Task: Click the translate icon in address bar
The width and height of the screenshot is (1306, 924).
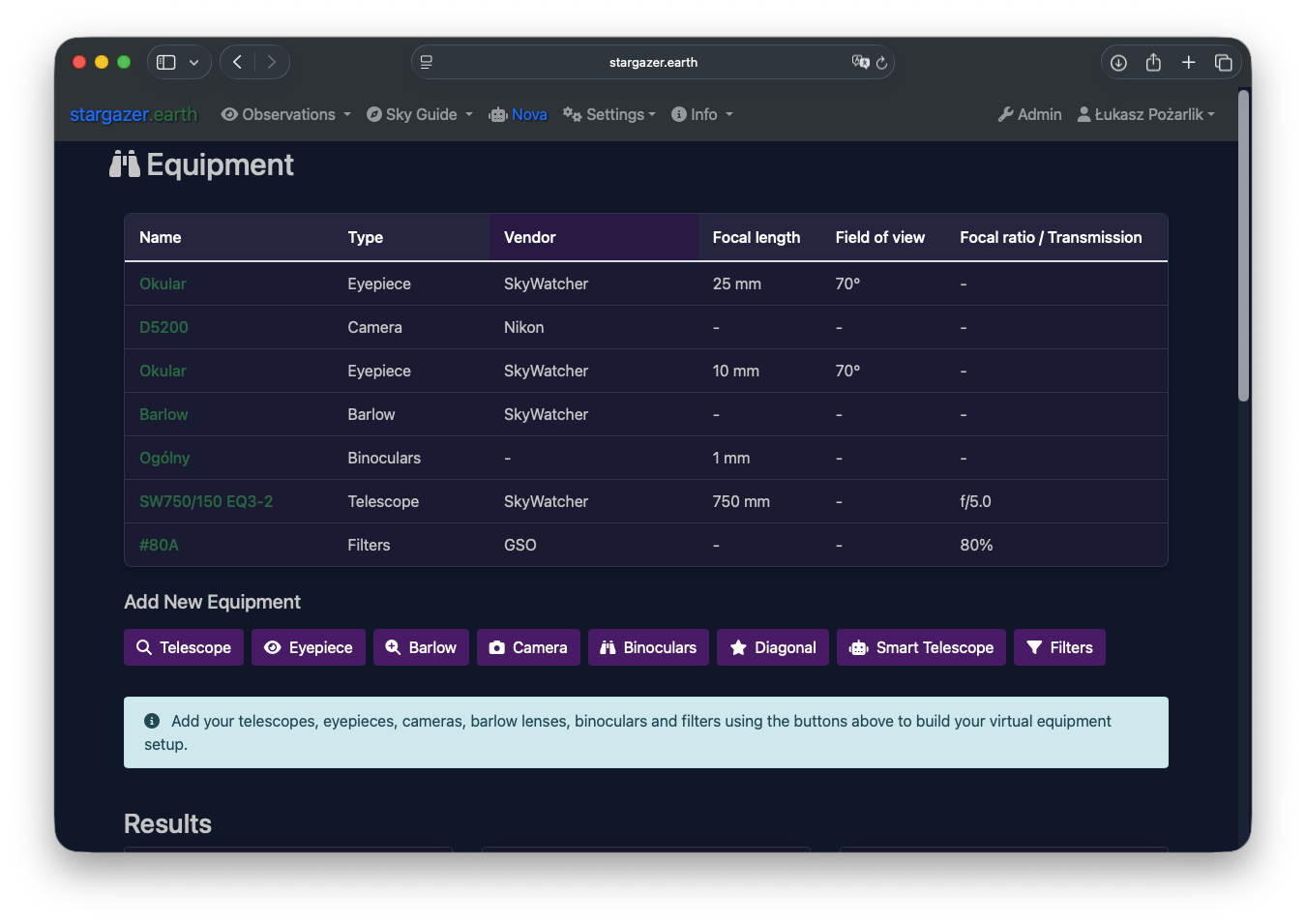Action: click(860, 62)
